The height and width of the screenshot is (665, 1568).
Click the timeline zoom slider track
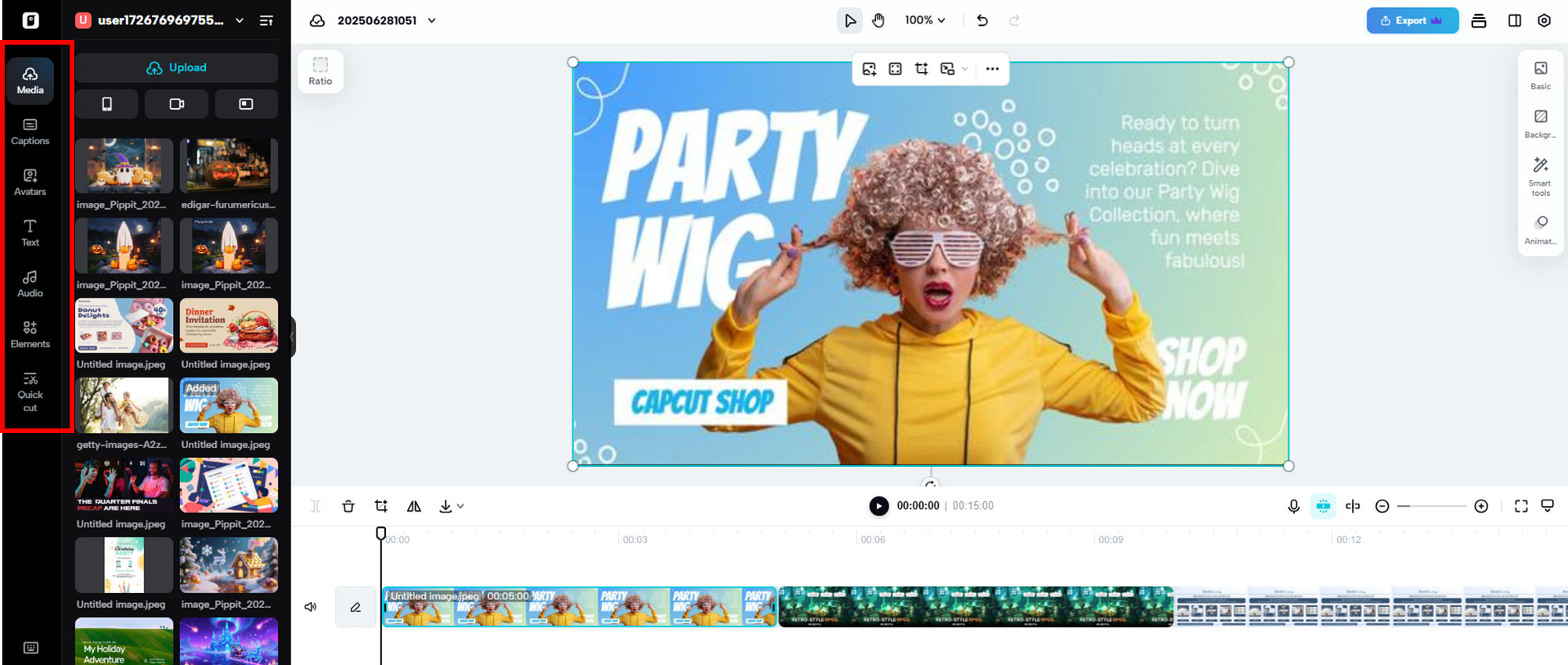point(1432,506)
